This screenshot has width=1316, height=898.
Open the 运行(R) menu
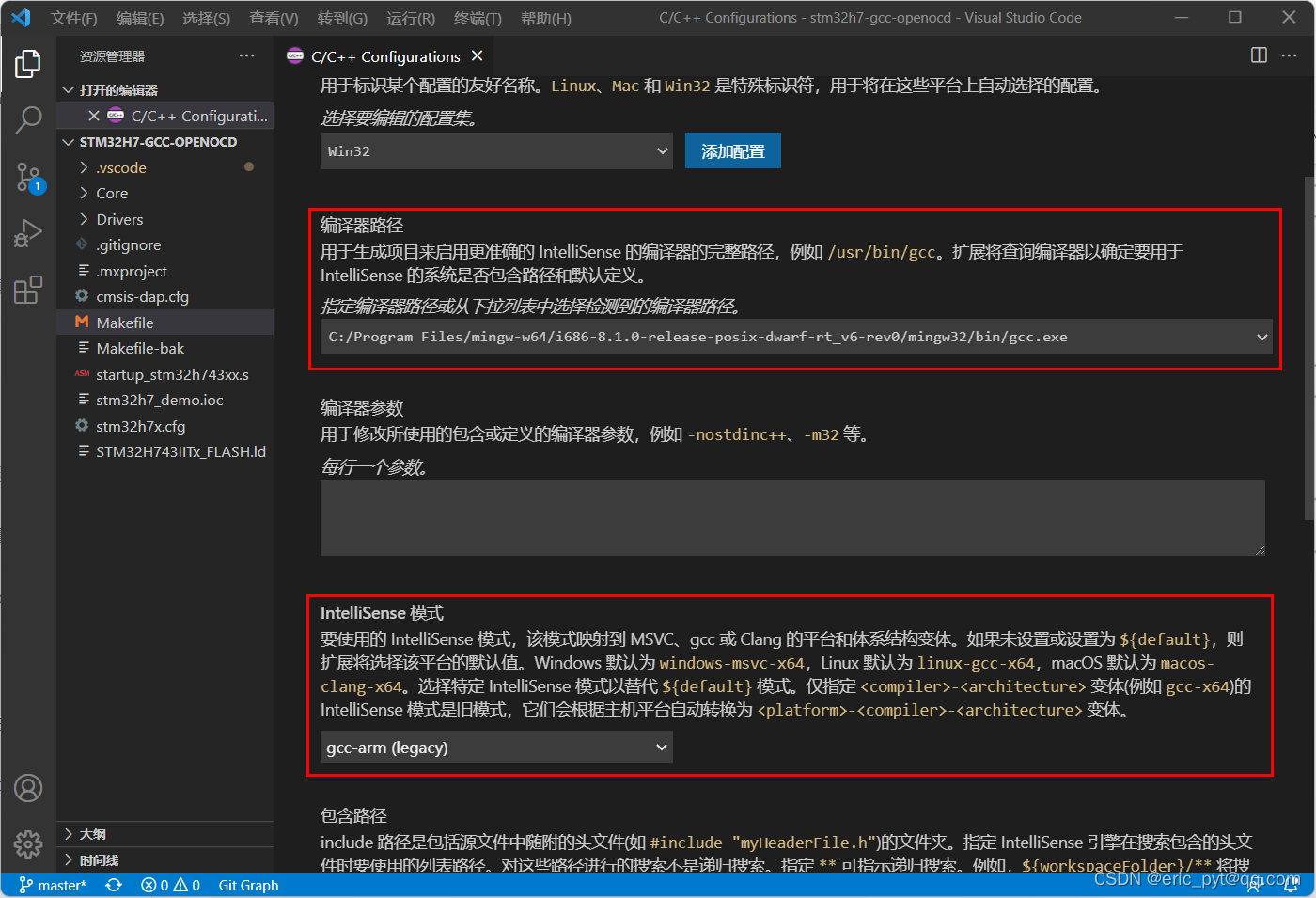(410, 18)
